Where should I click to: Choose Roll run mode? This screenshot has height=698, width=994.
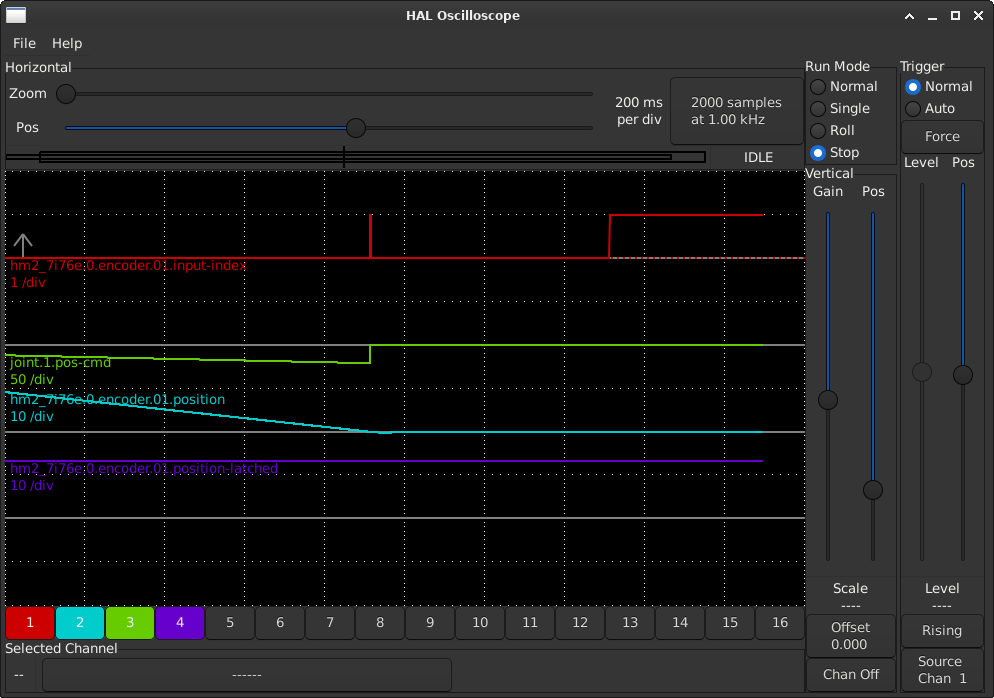(818, 131)
